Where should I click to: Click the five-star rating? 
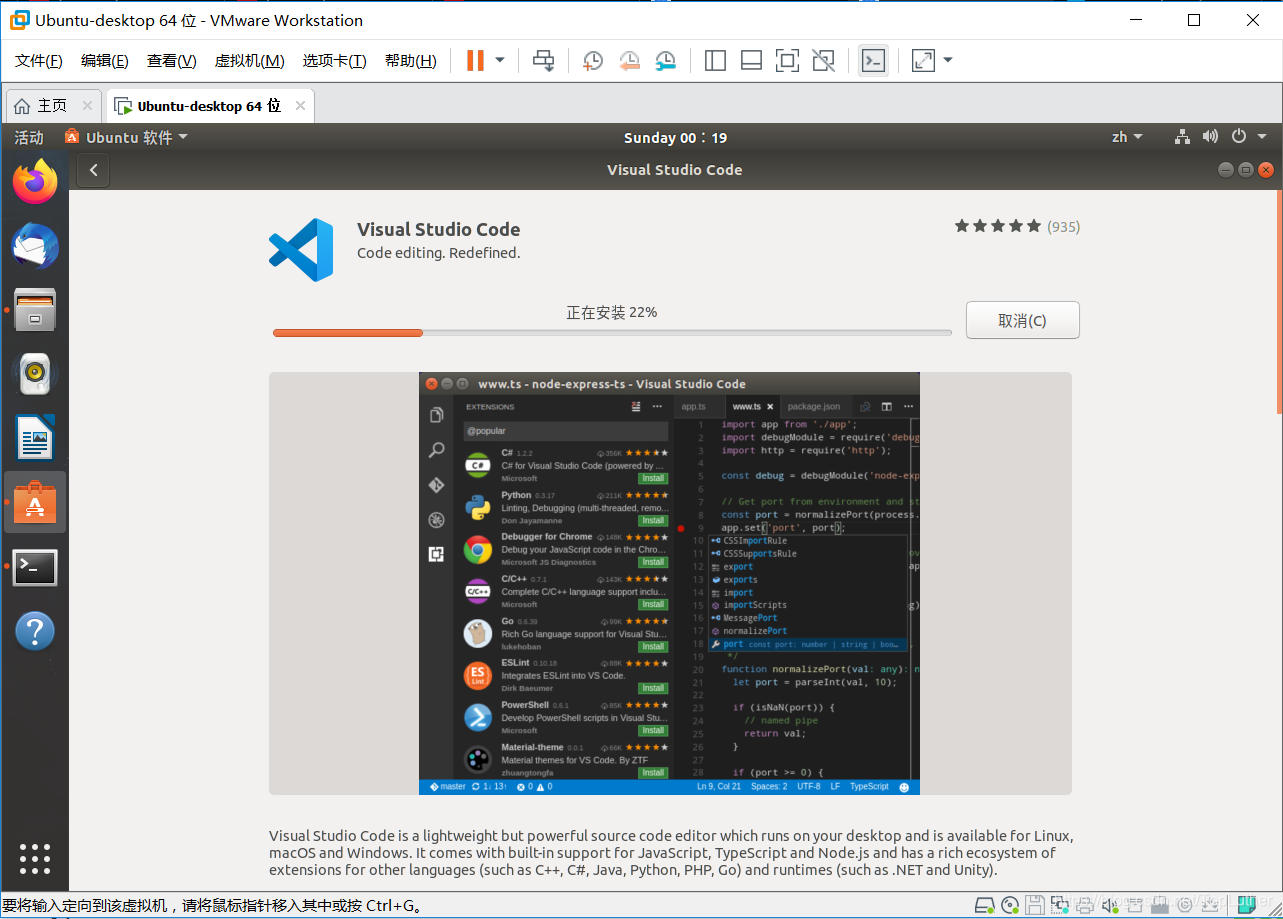pos(997,227)
